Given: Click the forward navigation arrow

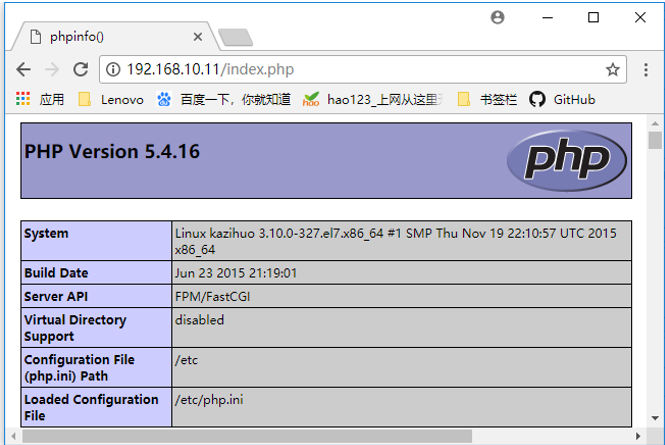Looking at the screenshot, I should pos(52,69).
